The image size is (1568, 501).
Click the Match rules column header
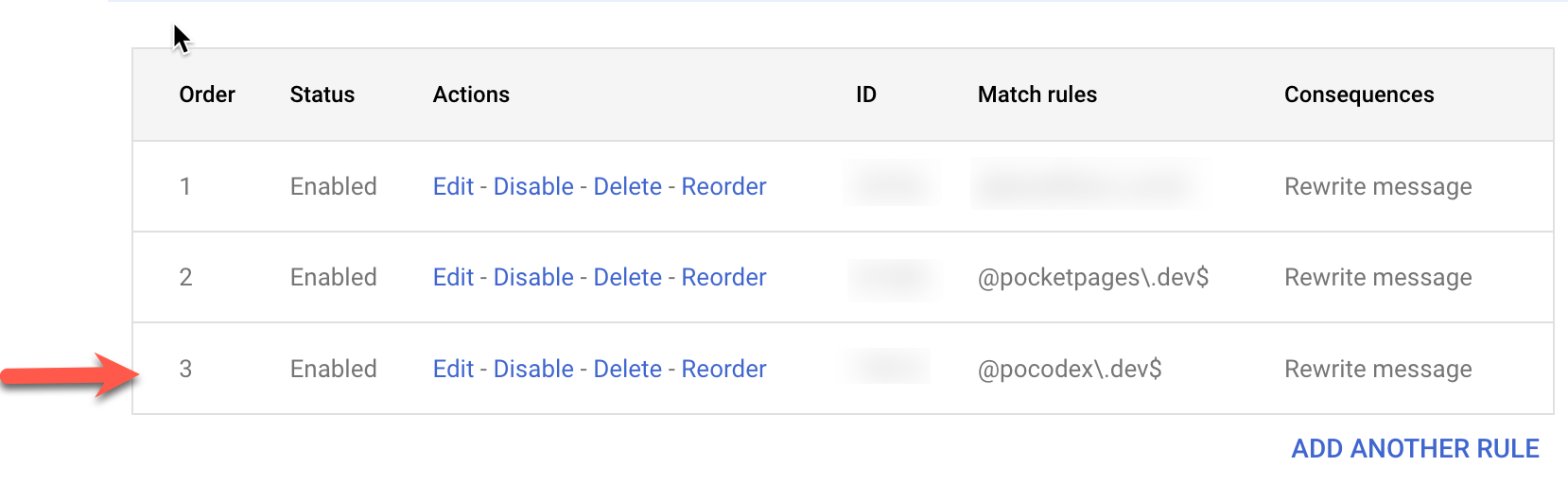[x=1037, y=95]
